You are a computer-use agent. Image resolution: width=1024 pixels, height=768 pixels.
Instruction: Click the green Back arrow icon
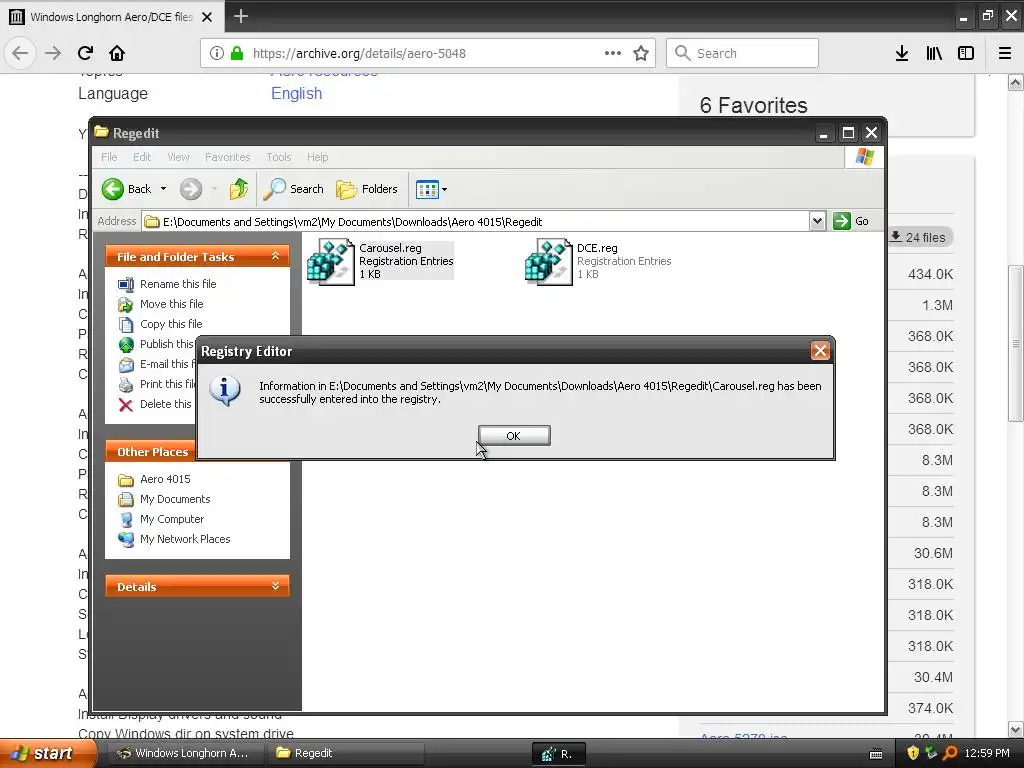pyautogui.click(x=112, y=189)
